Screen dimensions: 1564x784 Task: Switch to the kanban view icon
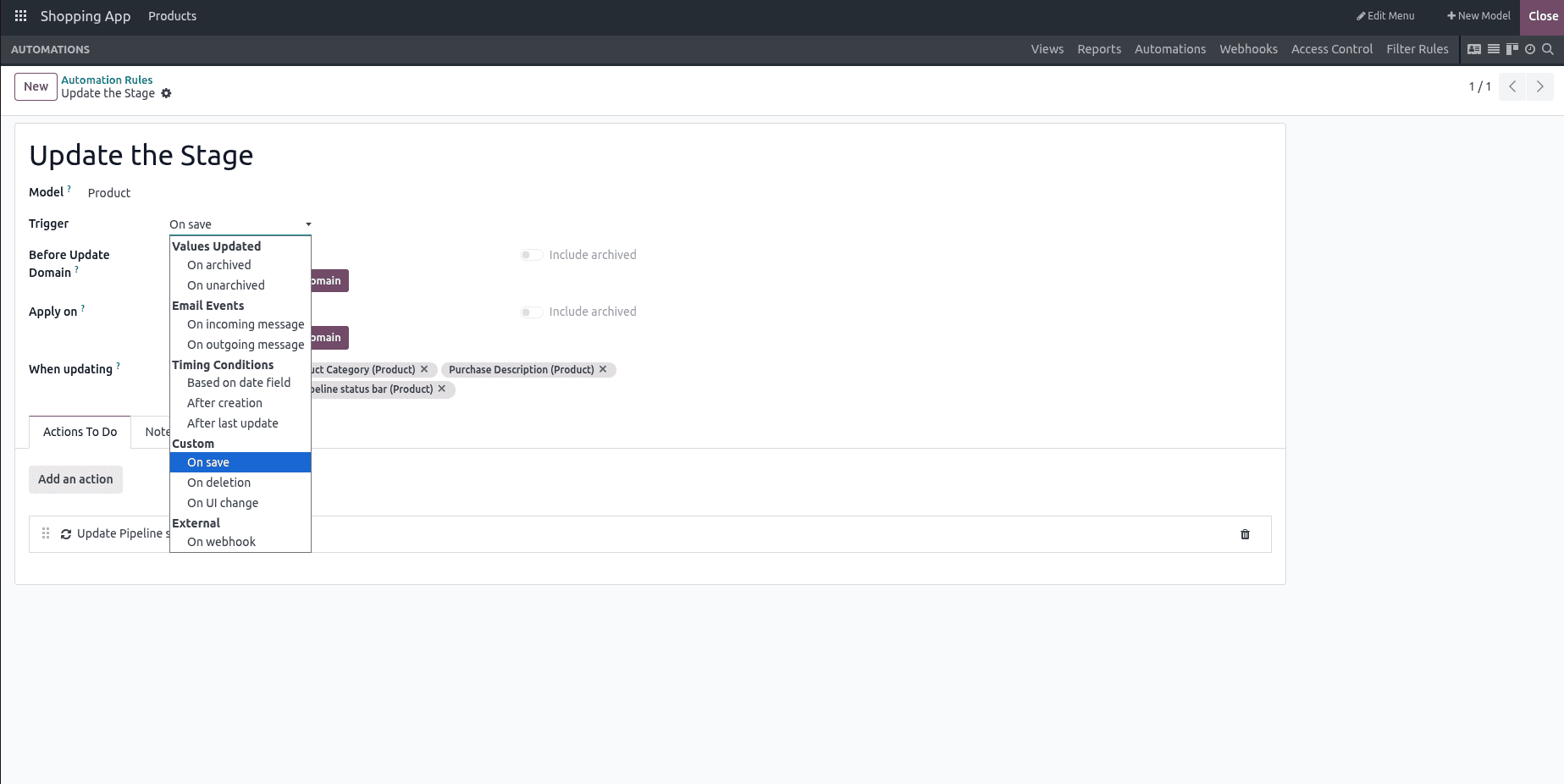[1512, 49]
